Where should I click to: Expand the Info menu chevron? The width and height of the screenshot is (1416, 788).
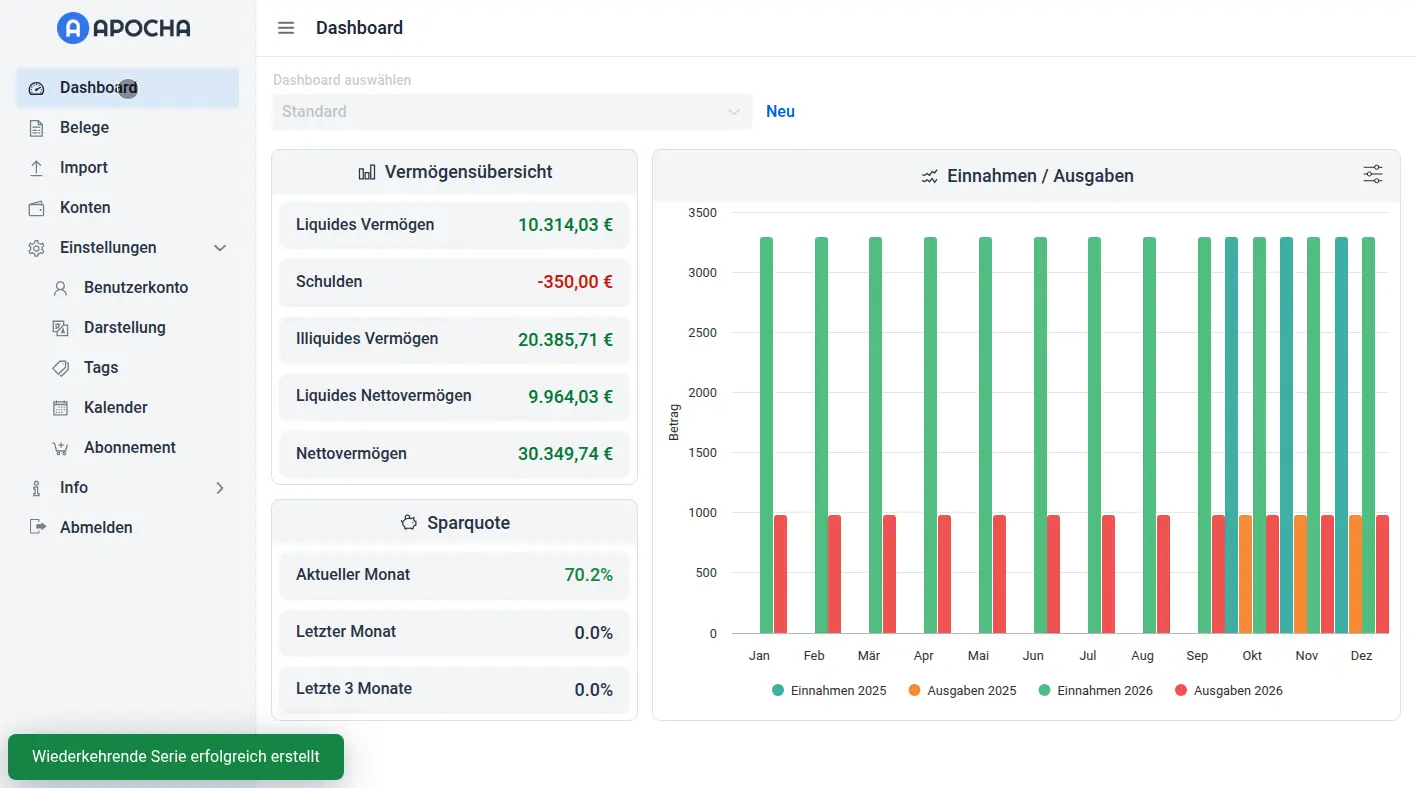coord(221,488)
